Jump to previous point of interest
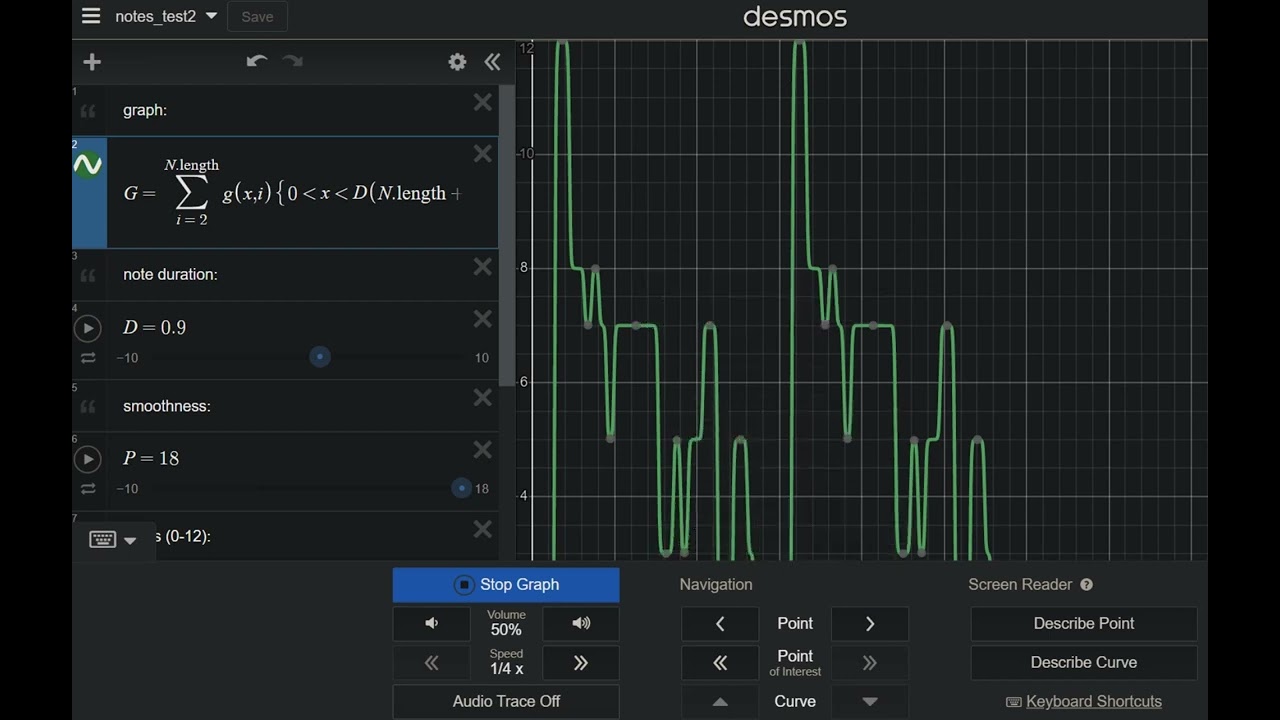 tap(720, 662)
